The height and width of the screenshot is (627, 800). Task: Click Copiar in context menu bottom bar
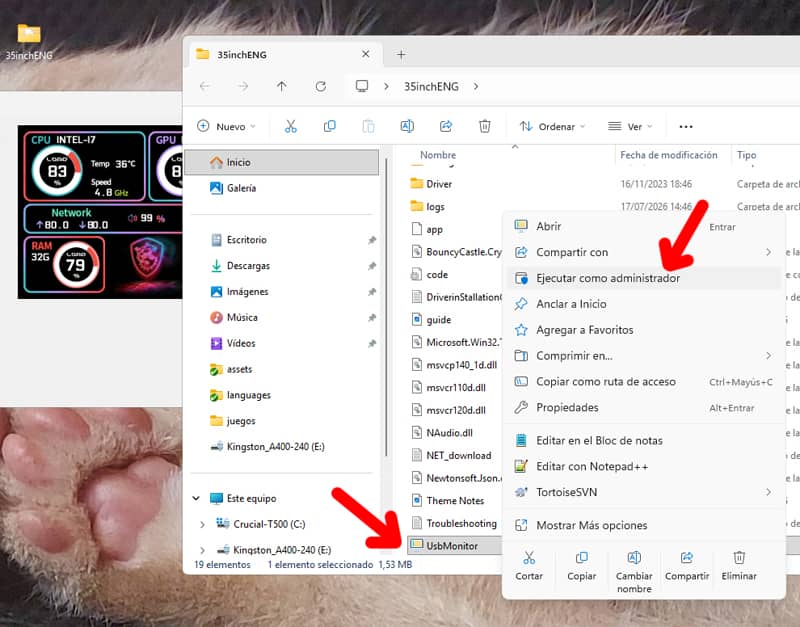pyautogui.click(x=582, y=566)
